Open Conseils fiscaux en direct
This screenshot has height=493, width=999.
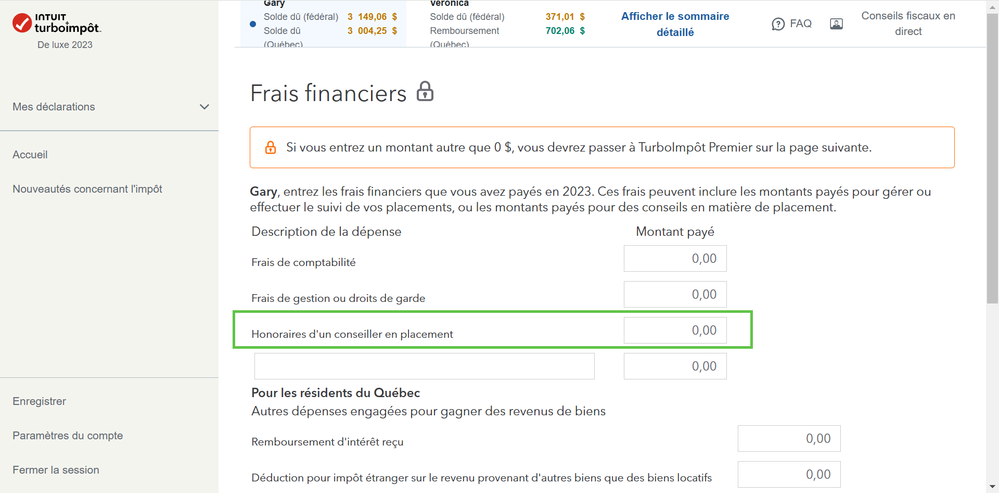point(908,24)
